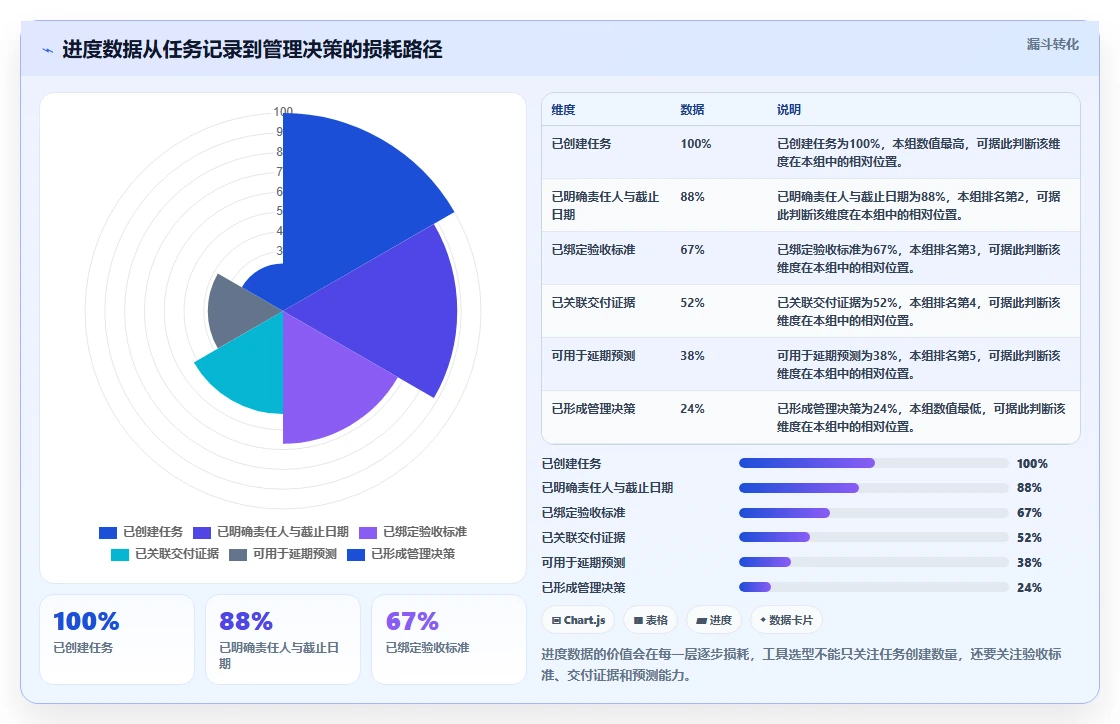Toggle 已明确责任人与截止日期 legend swatch
Viewport: 1120px width, 724px height.
pos(202,533)
